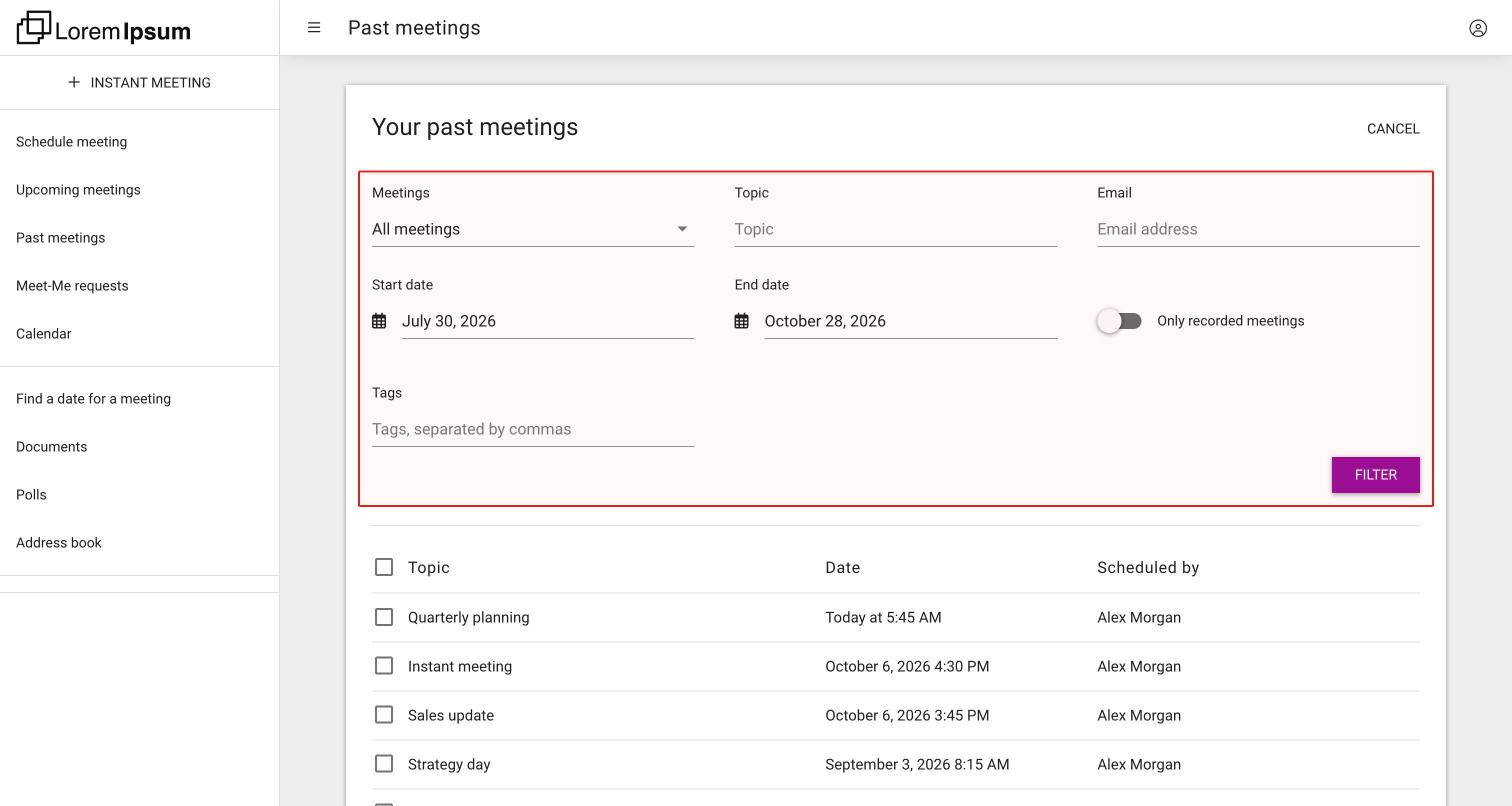Viewport: 1512px width, 806px height.
Task: Click the Email address field
Action: click(x=1258, y=229)
